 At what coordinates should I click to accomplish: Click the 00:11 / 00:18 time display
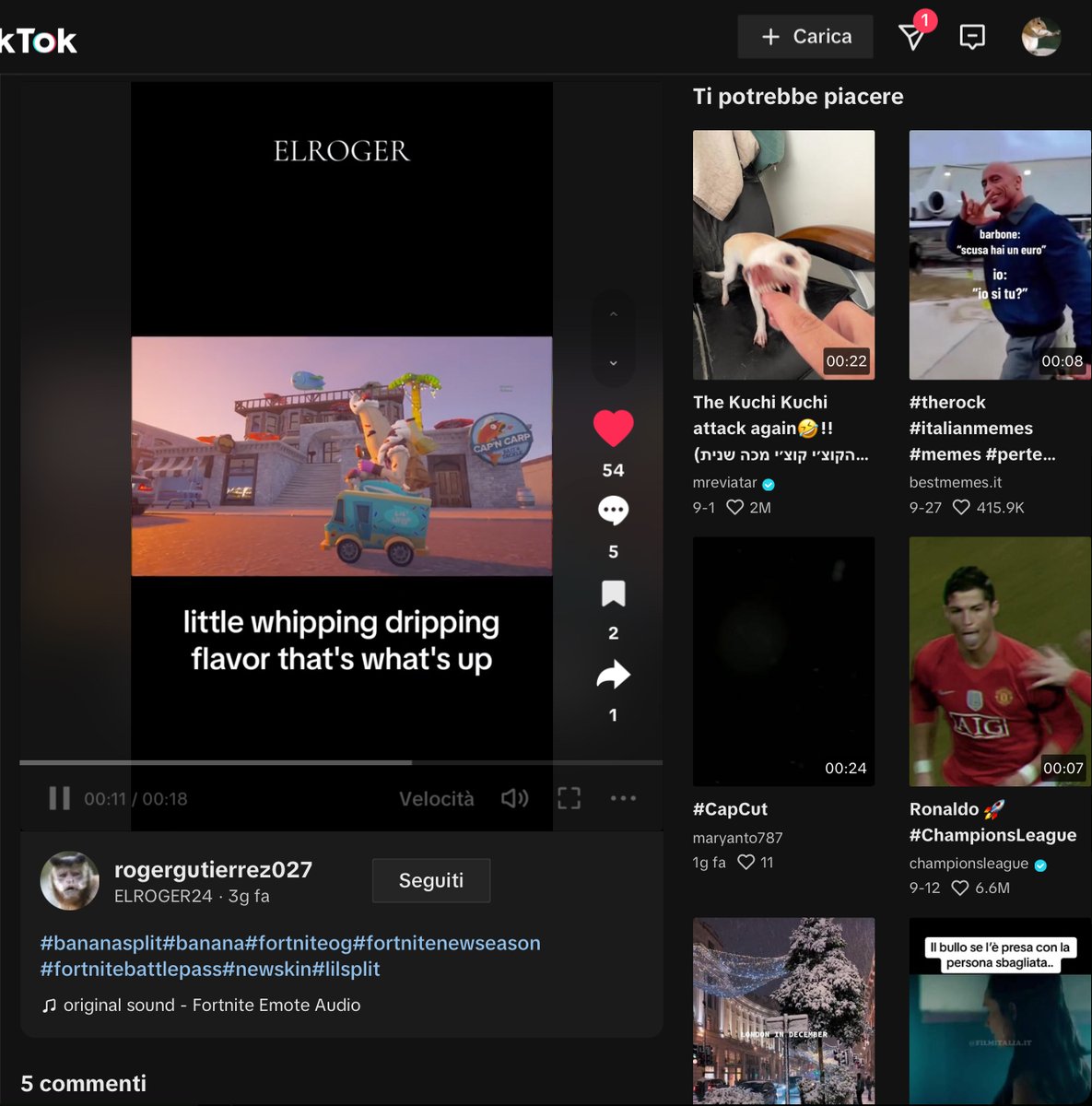click(x=135, y=799)
